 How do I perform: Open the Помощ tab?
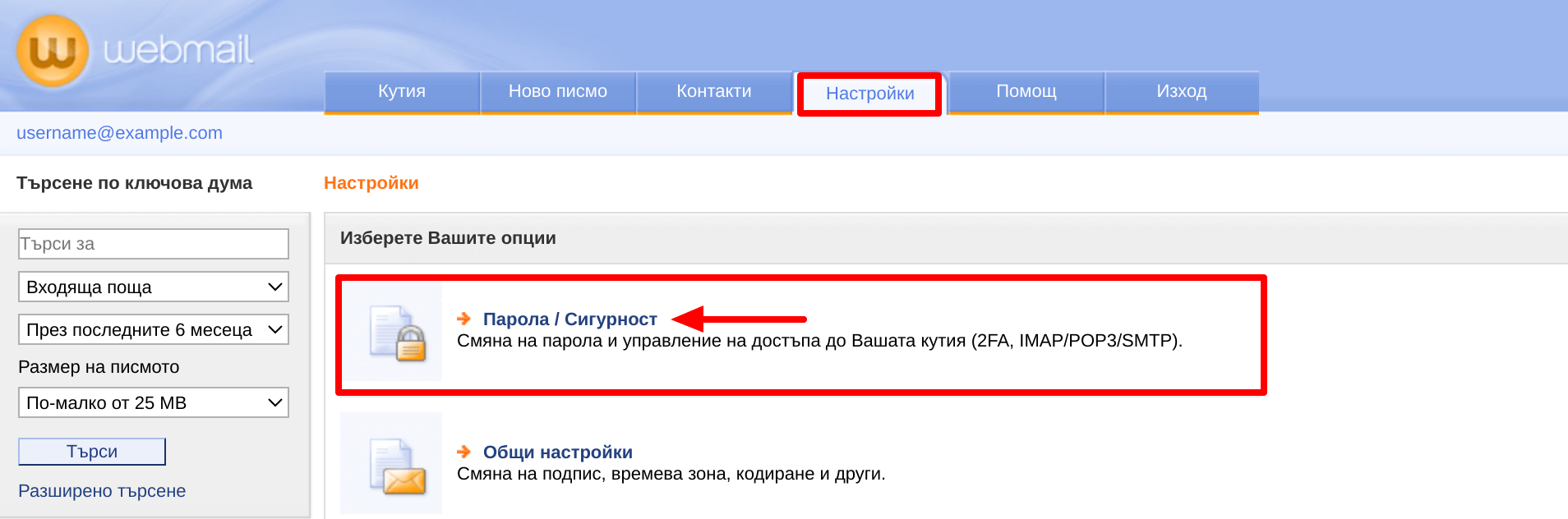click(1026, 92)
